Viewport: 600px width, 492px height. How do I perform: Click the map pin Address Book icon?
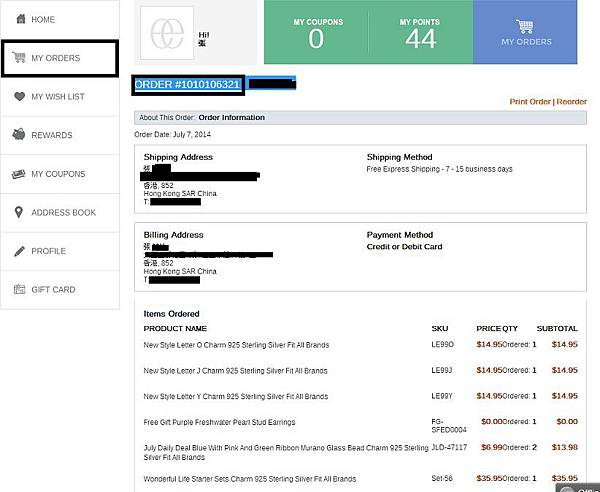[x=18, y=212]
